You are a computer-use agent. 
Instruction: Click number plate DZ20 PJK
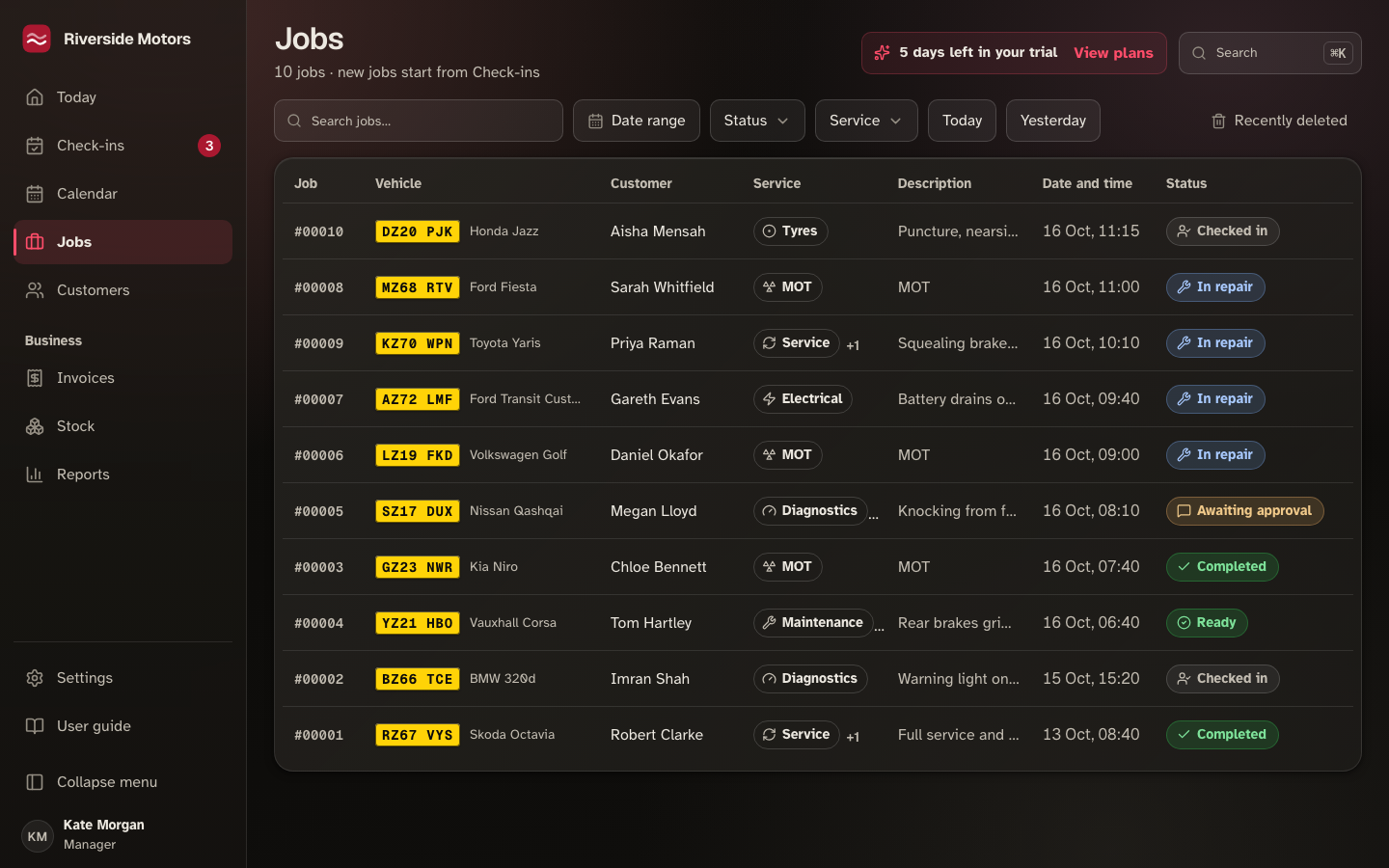417,231
